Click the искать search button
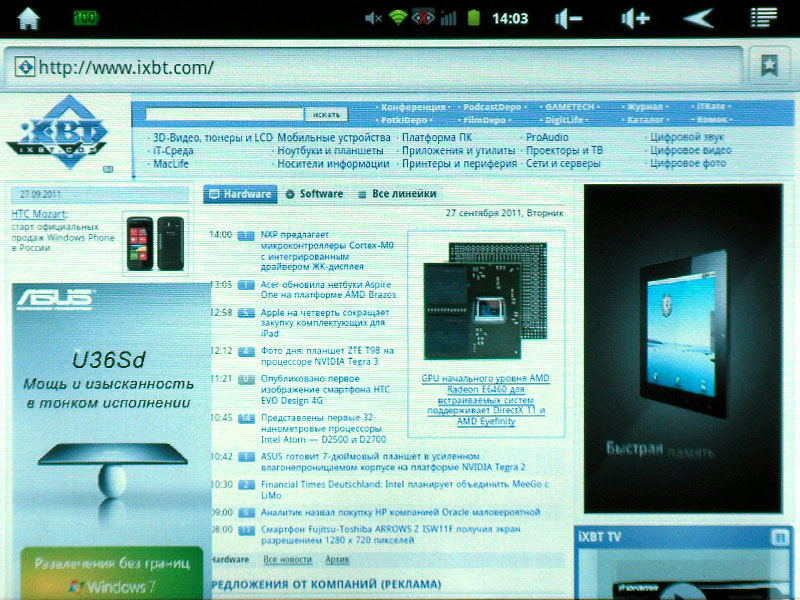800x600 pixels. [326, 114]
